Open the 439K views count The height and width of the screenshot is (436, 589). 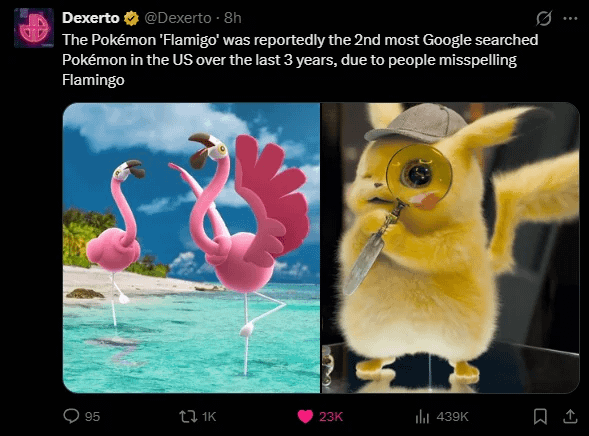point(452,416)
